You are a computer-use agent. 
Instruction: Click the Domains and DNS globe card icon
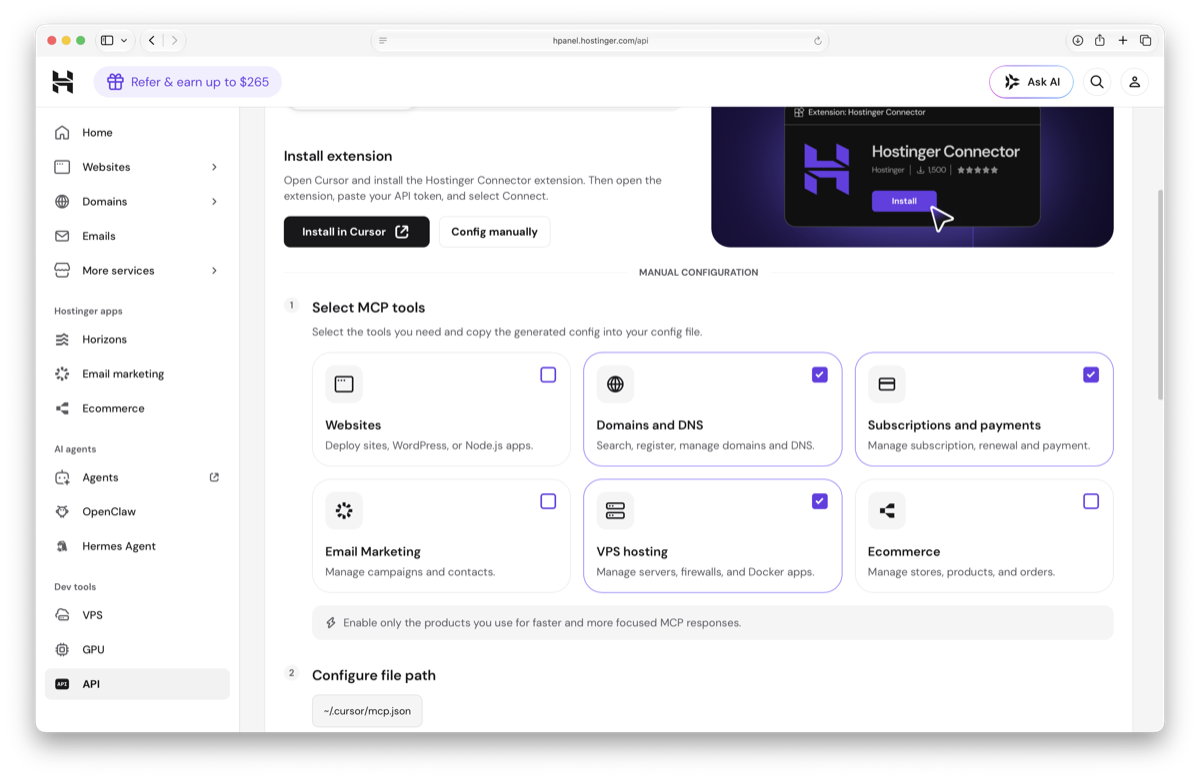tap(615, 384)
